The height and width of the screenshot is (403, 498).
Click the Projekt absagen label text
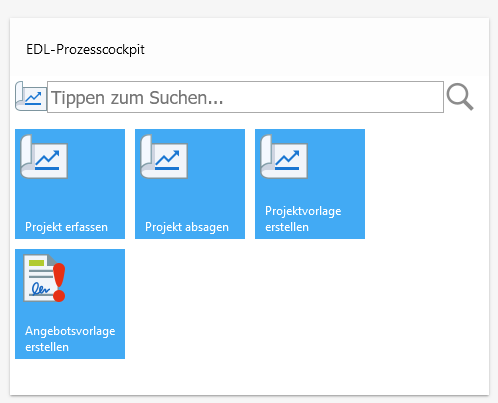(187, 227)
